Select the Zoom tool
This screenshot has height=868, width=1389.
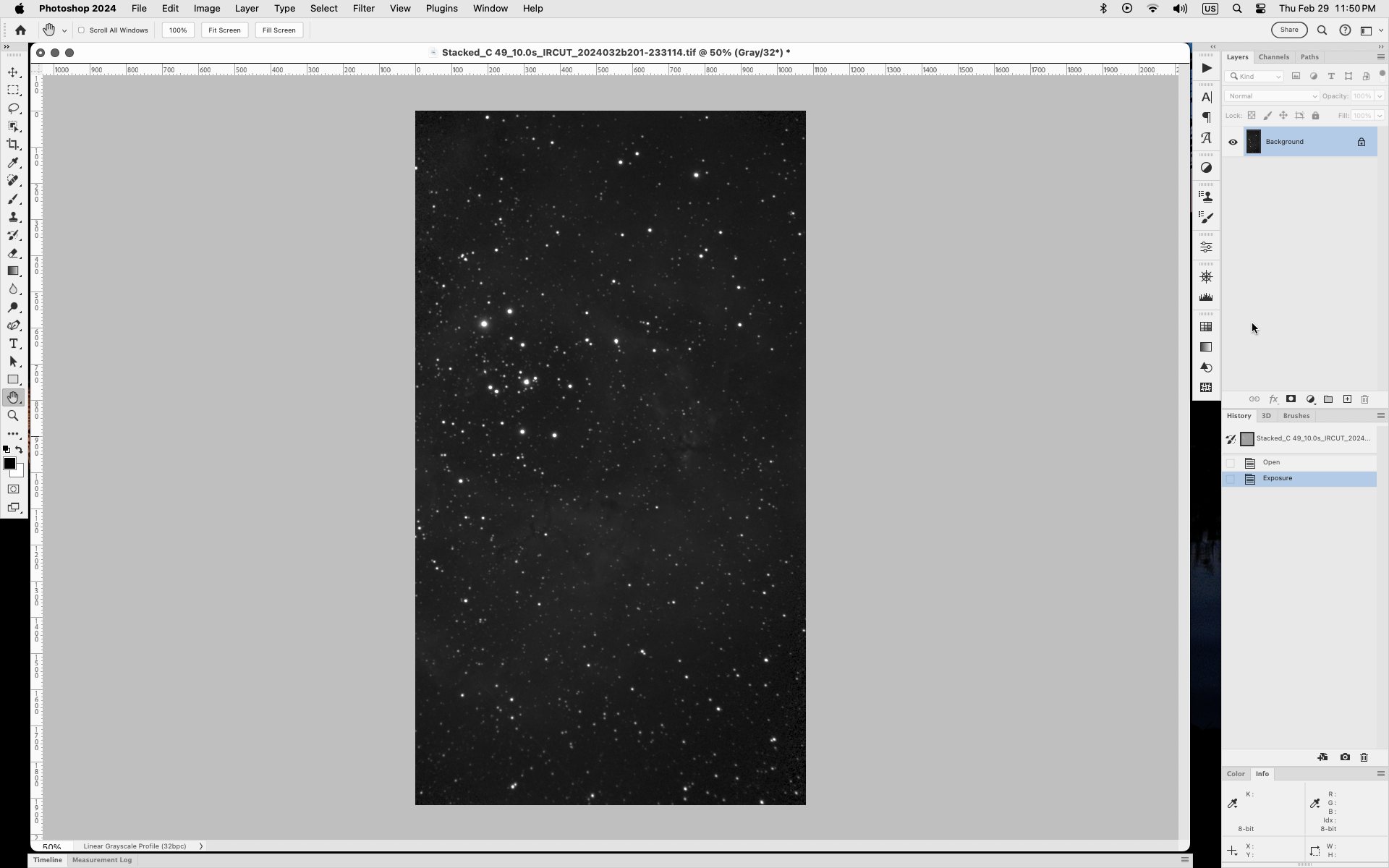tap(13, 416)
